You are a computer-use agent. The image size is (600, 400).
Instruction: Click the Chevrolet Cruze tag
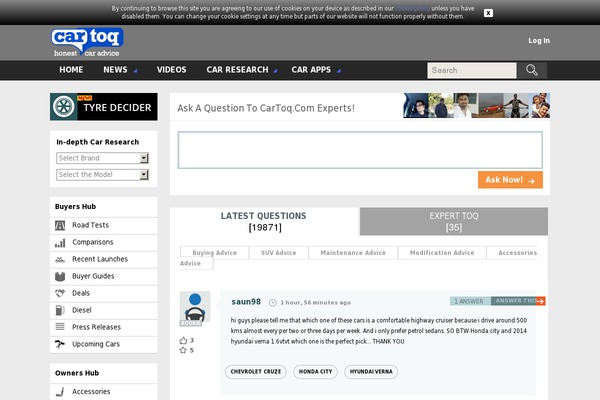point(256,372)
